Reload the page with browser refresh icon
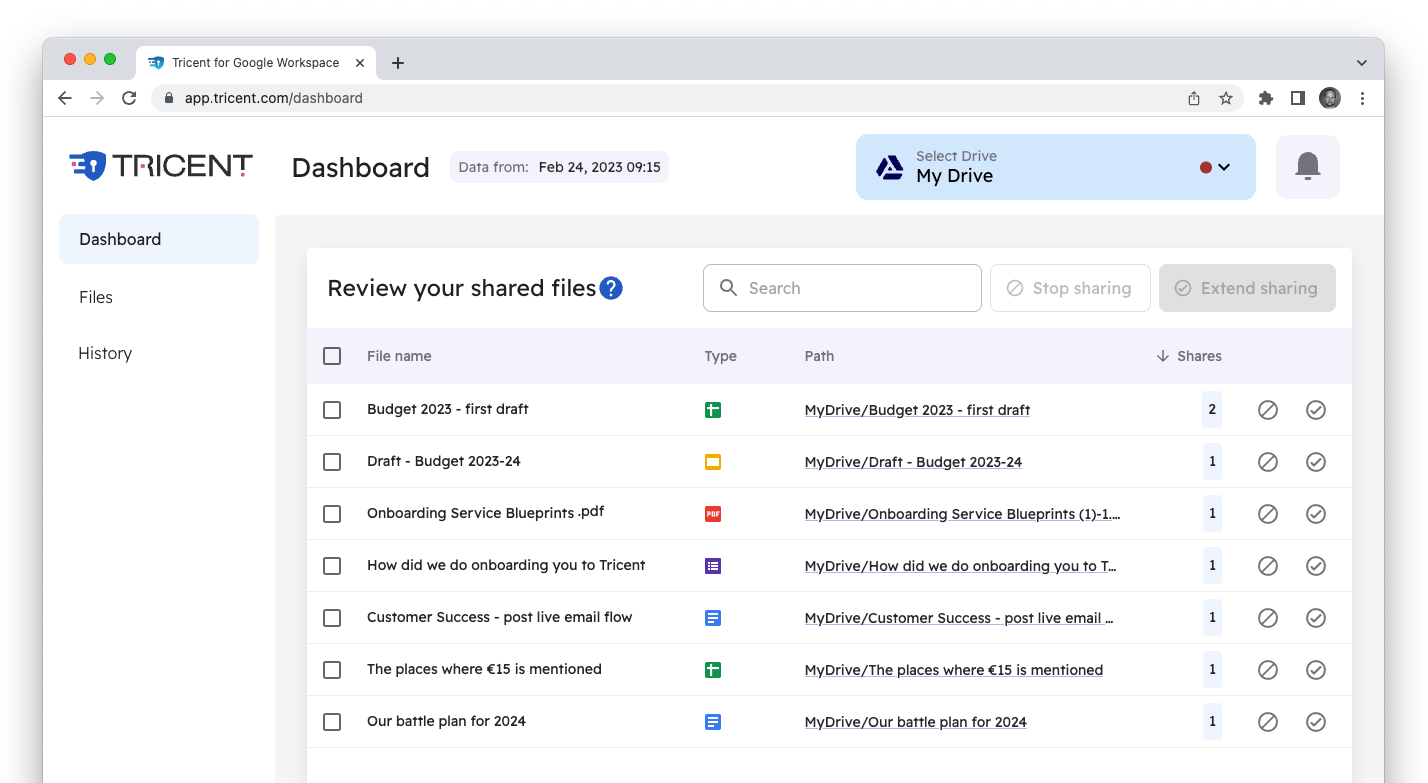This screenshot has width=1428, height=783. click(129, 98)
